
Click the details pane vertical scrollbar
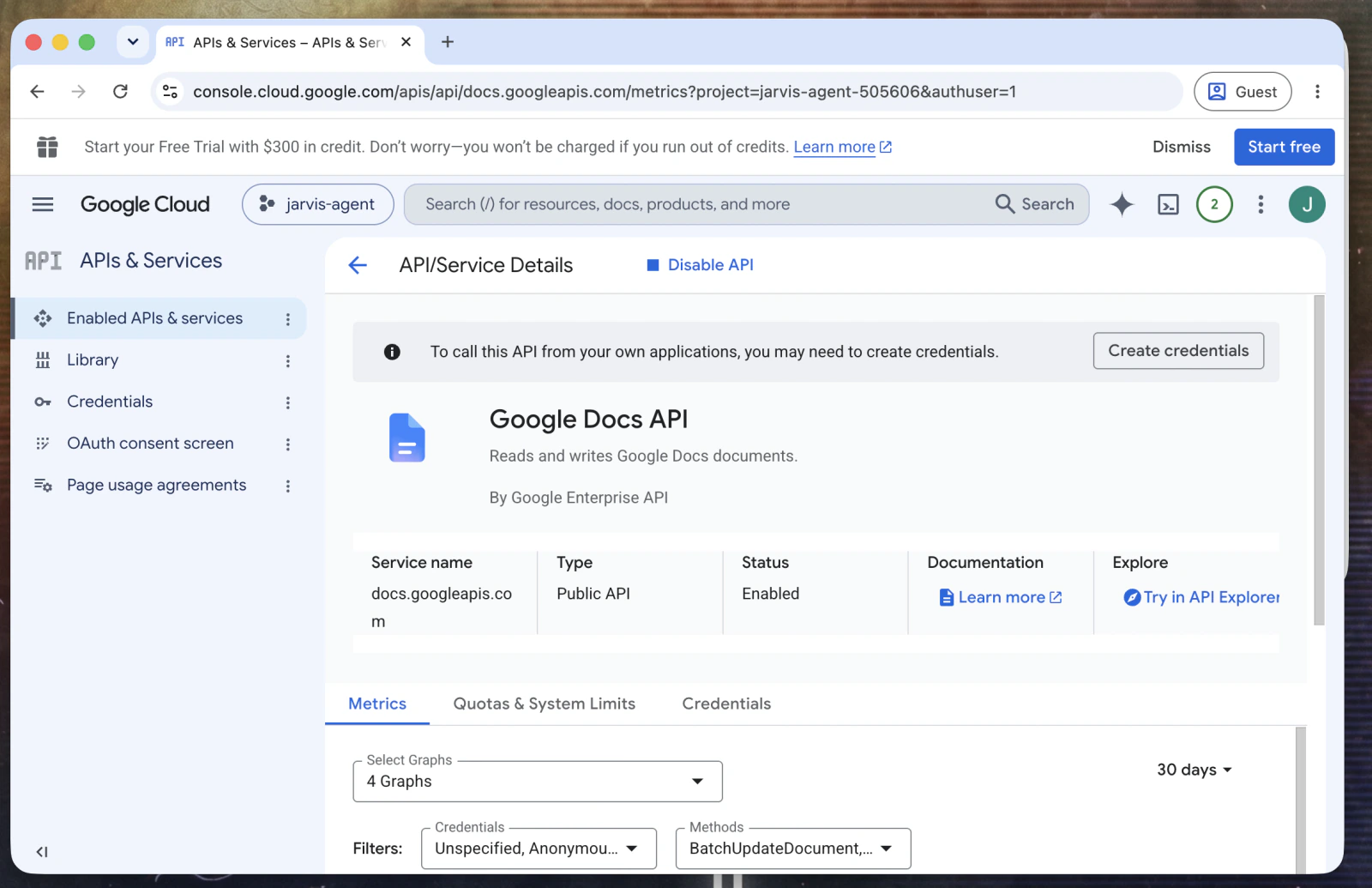click(x=1318, y=460)
